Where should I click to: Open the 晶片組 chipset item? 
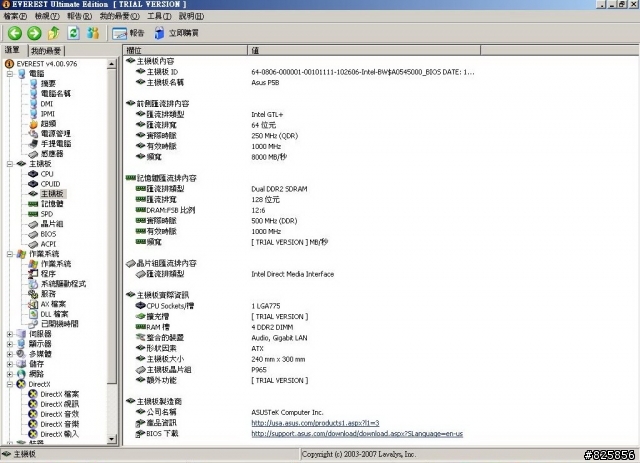click(52, 224)
